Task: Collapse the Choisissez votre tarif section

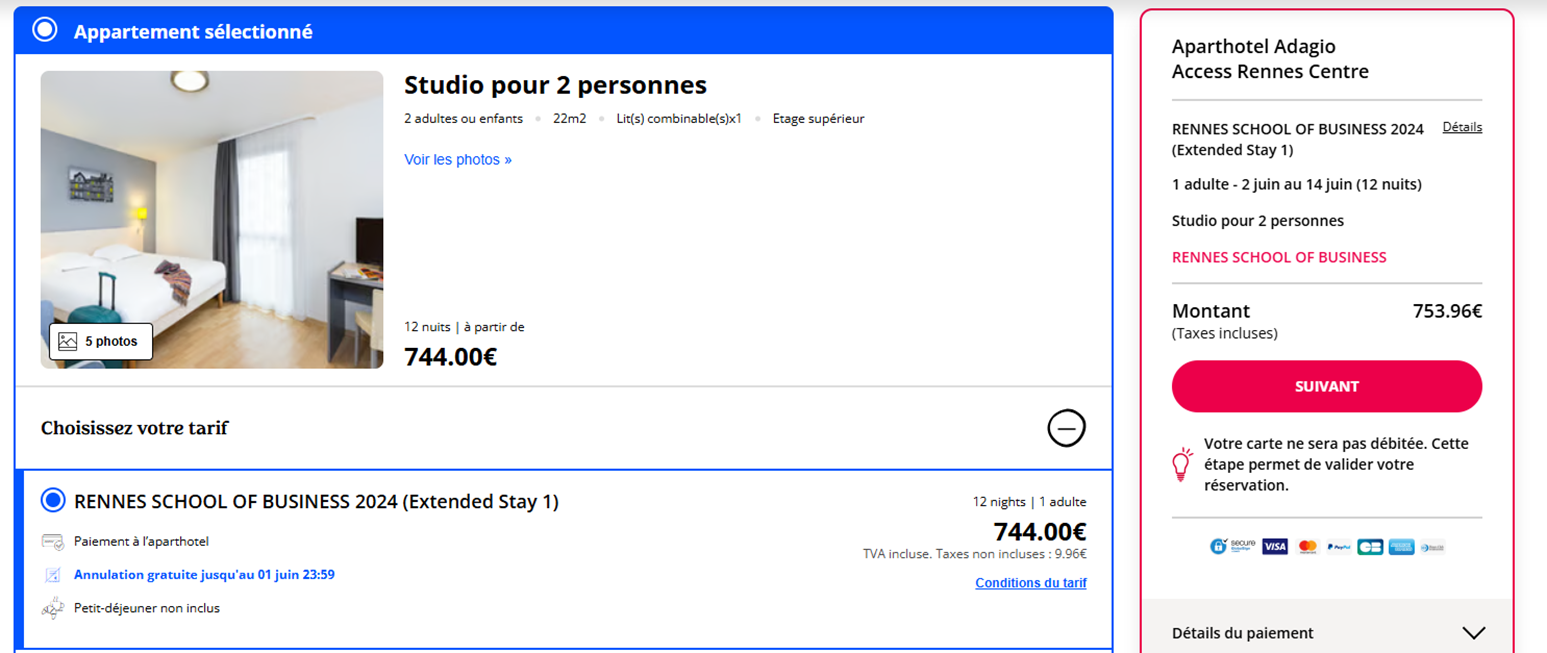Action: pos(1066,428)
